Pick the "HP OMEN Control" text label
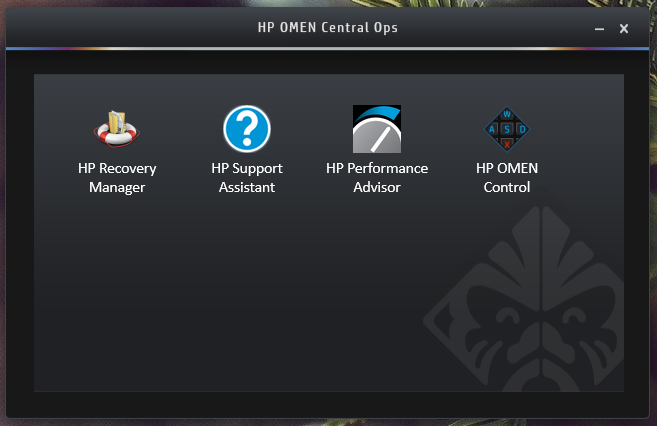 507,178
